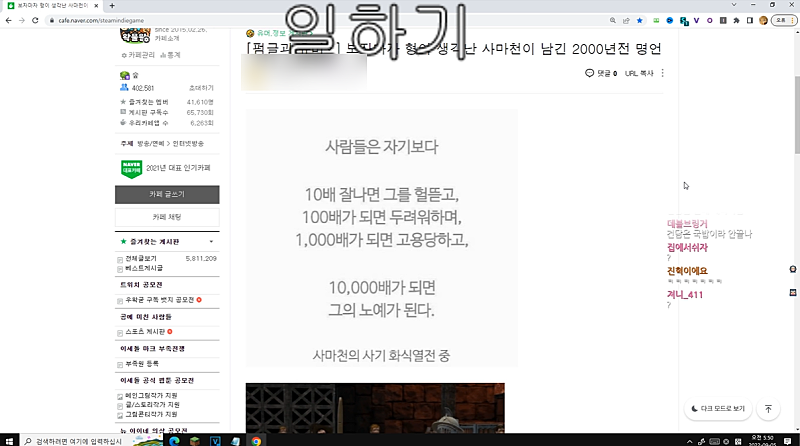Screen dimensions: 800x446
Task: Open 스토스 게시판 board
Action: [145, 332]
